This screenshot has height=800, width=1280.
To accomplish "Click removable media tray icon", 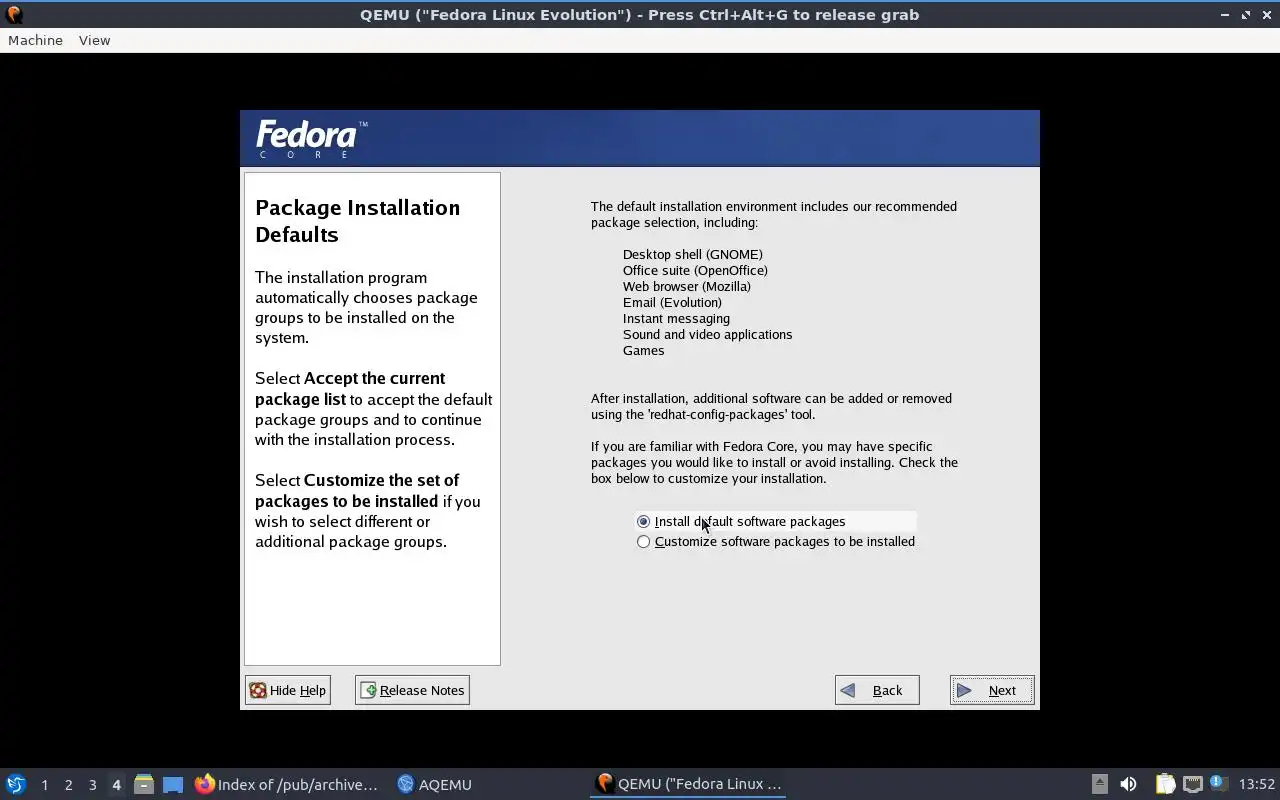I will pyautogui.click(x=1099, y=784).
